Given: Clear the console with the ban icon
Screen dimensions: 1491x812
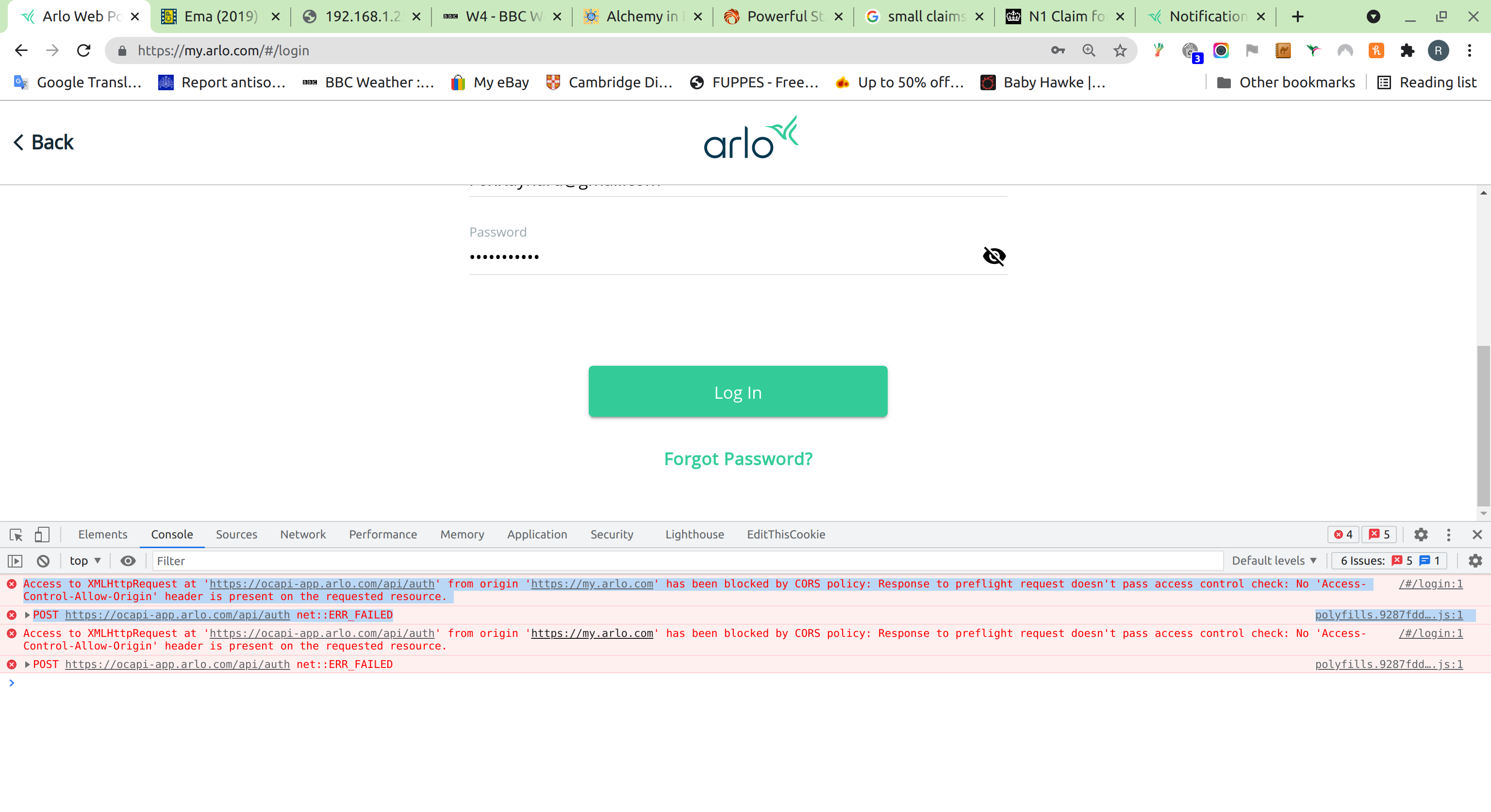Looking at the screenshot, I should (x=43, y=560).
